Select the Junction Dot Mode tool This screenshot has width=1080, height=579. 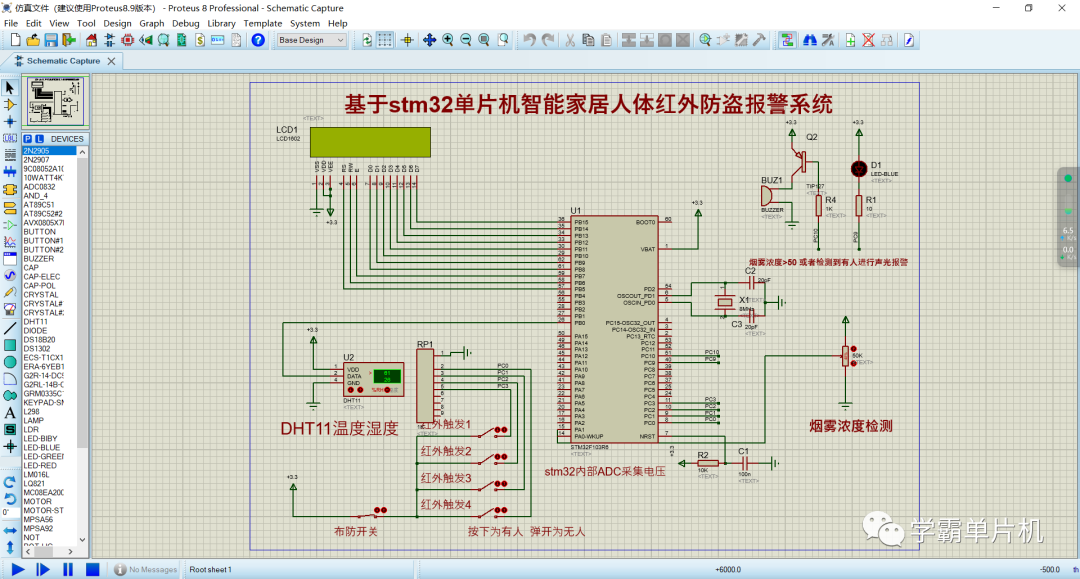point(10,121)
